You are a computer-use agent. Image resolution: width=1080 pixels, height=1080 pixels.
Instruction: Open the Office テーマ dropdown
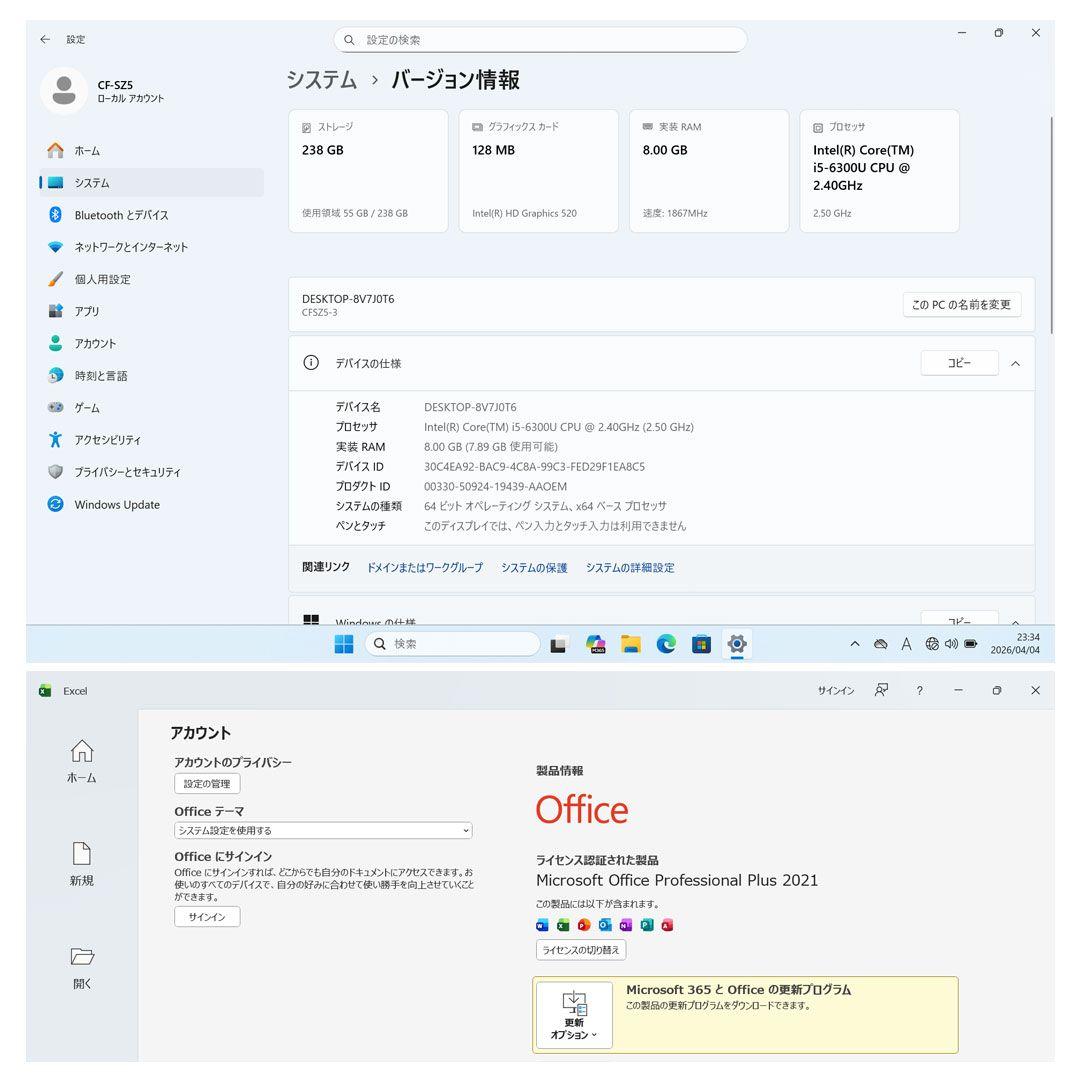coord(323,831)
